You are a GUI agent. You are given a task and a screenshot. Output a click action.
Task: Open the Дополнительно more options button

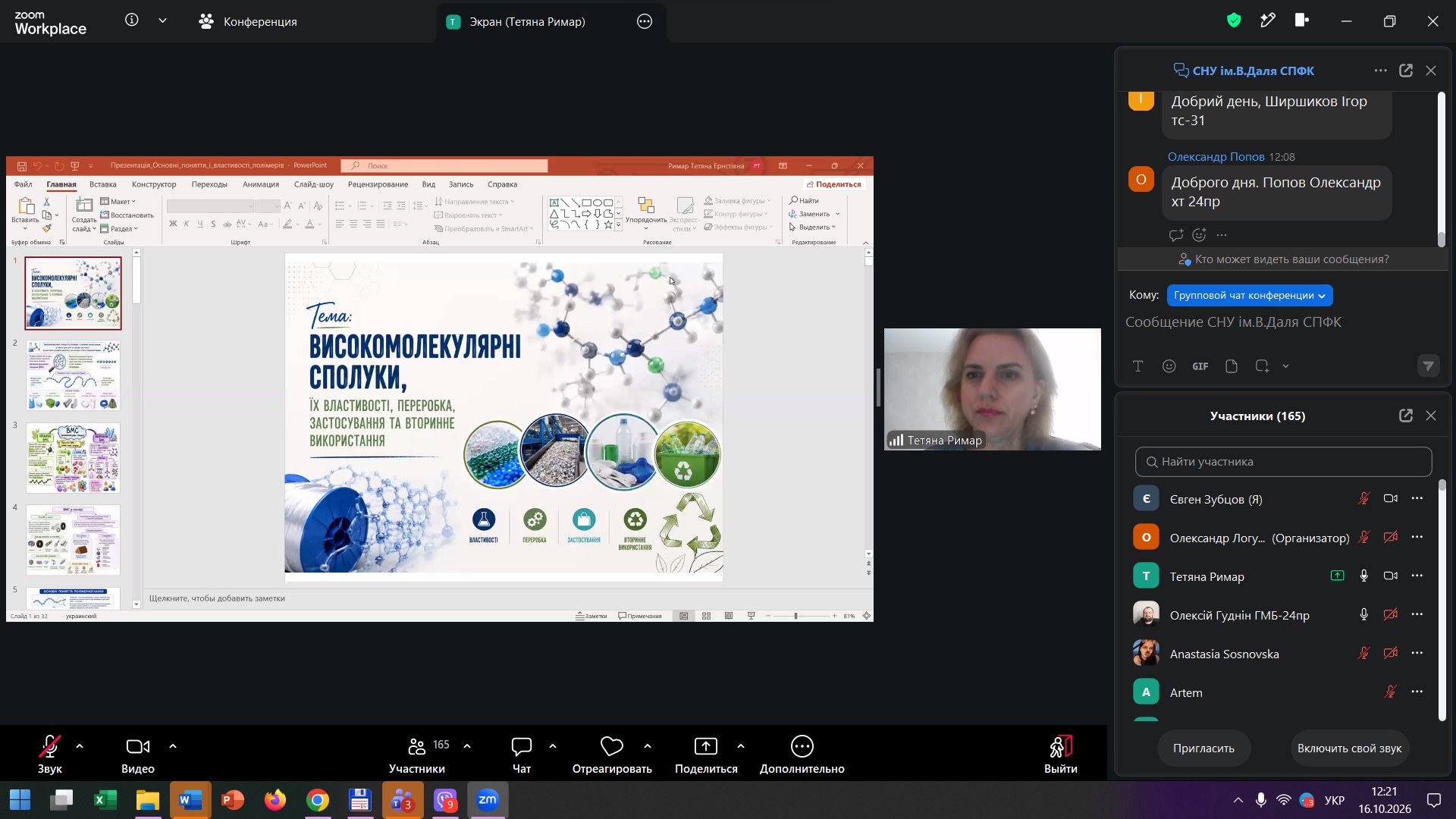click(802, 754)
